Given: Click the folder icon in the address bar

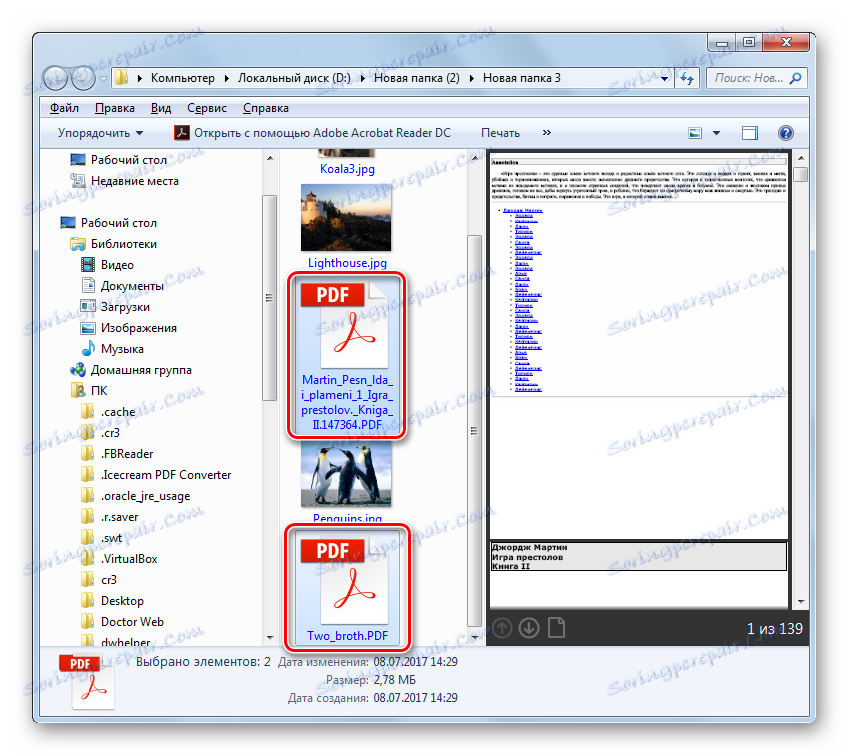Looking at the screenshot, I should pyautogui.click(x=122, y=78).
